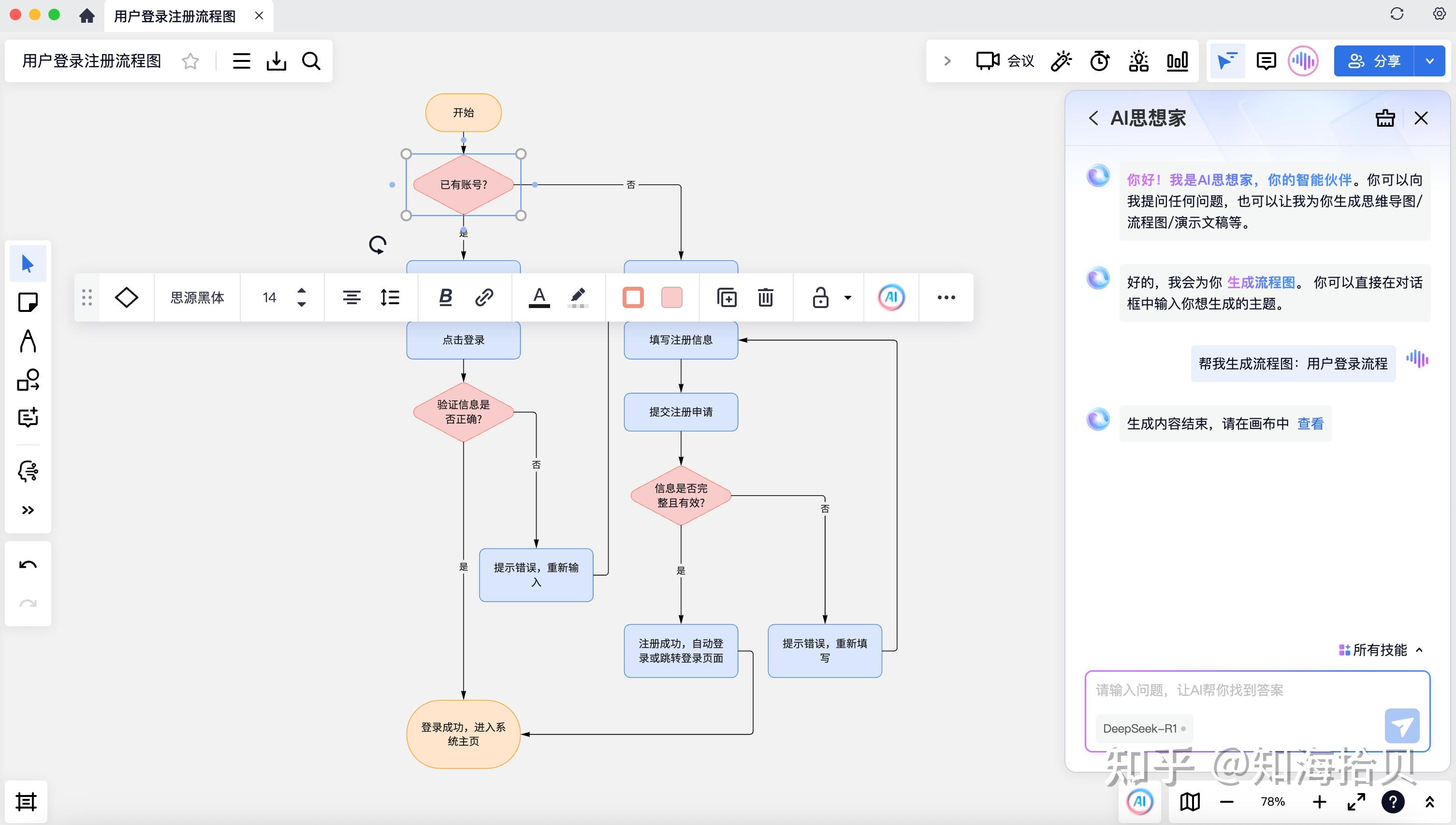Insert a hyperlink with link icon
This screenshot has width=1456, height=825.
[483, 297]
